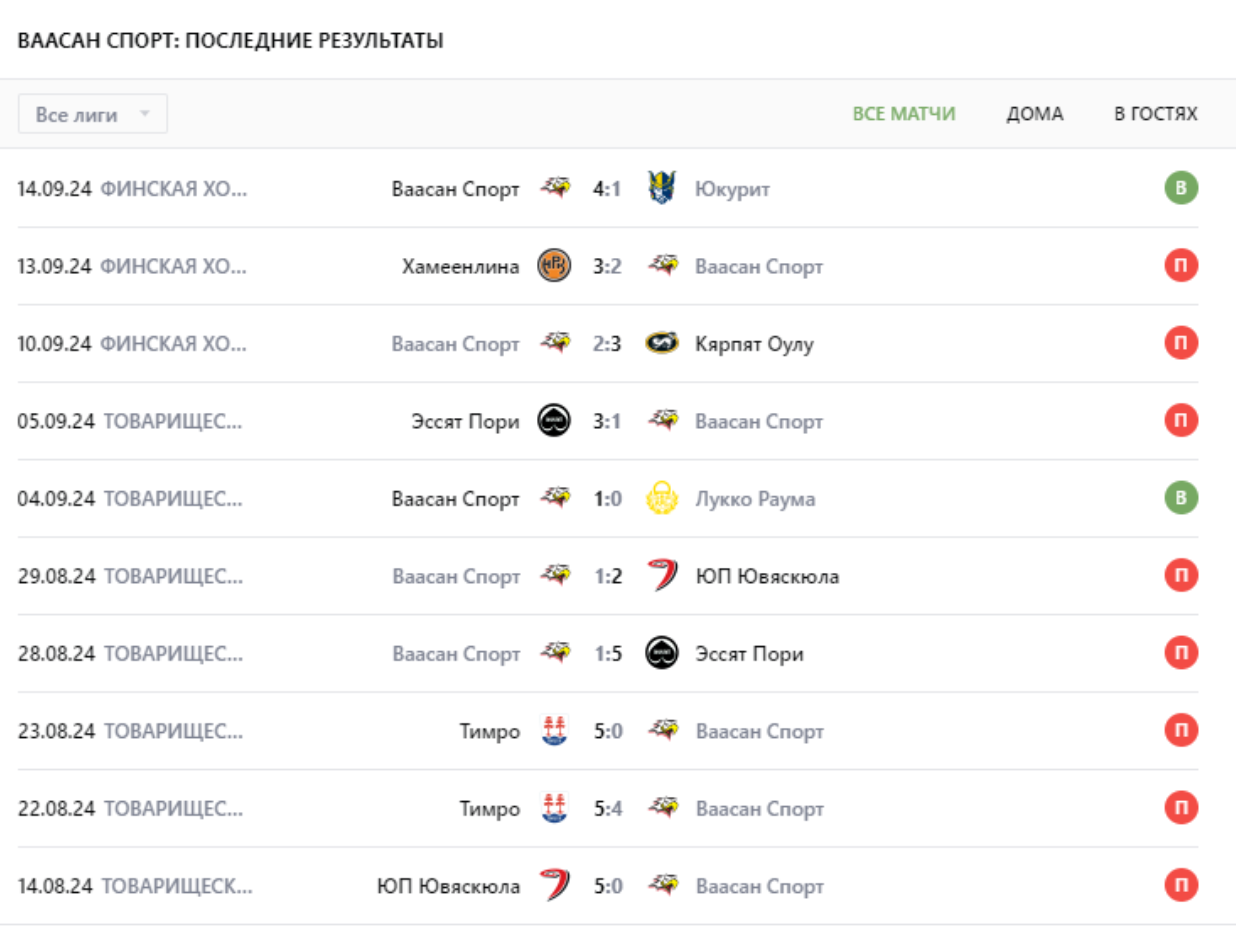Screen dimensions: 1236x938
Task: Open the 4:1 score of Ваасан Спорт–Юкурит
Action: coord(607,189)
